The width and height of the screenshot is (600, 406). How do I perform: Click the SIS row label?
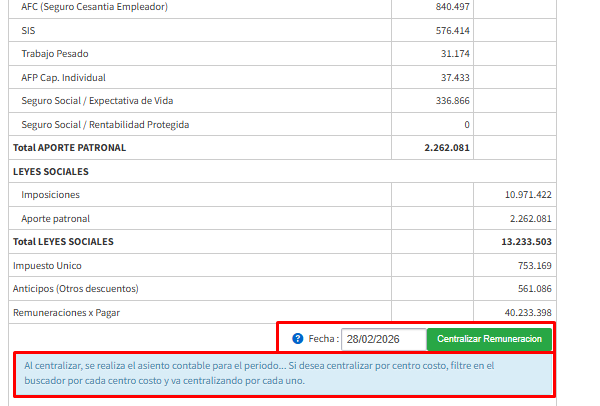tap(28, 31)
